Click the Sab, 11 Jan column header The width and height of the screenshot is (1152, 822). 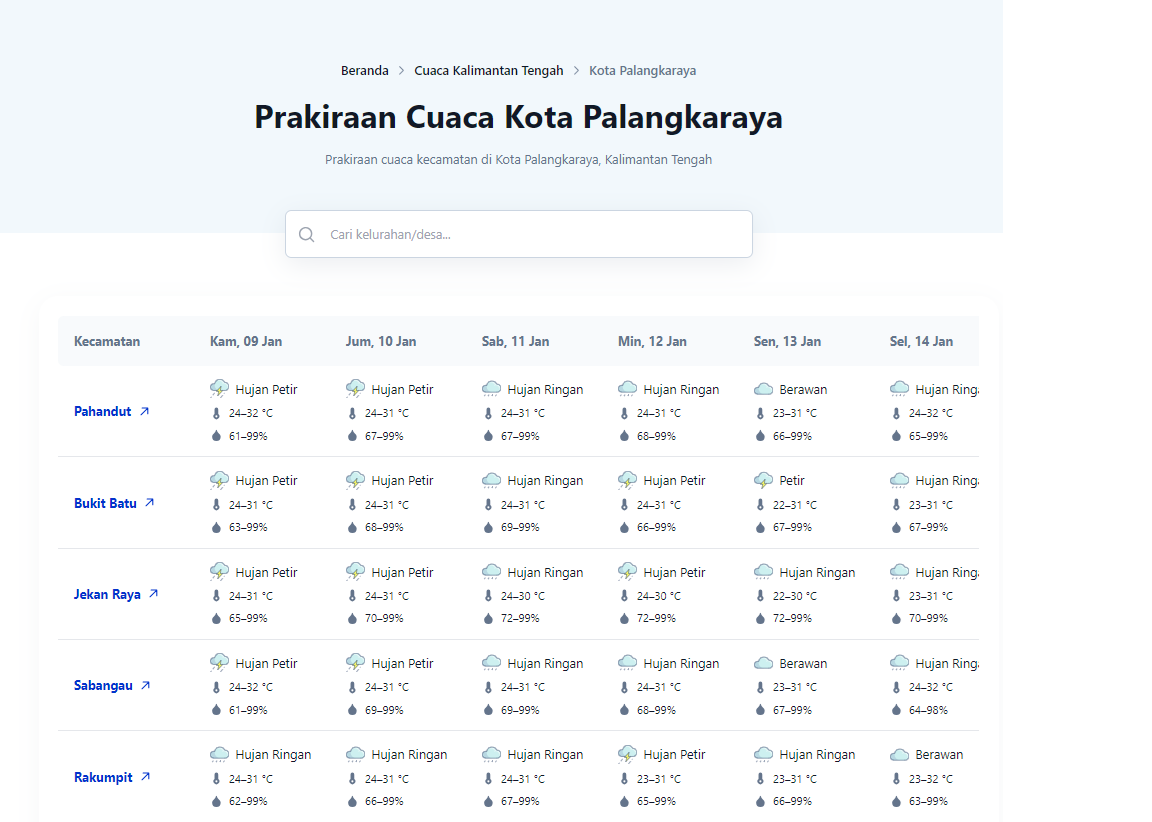[x=515, y=342]
